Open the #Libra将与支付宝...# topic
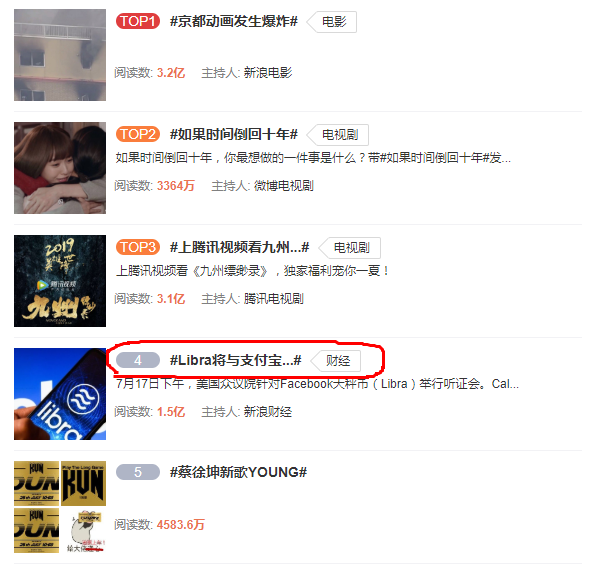Image resolution: width=592 pixels, height=564 pixels. pos(236,360)
